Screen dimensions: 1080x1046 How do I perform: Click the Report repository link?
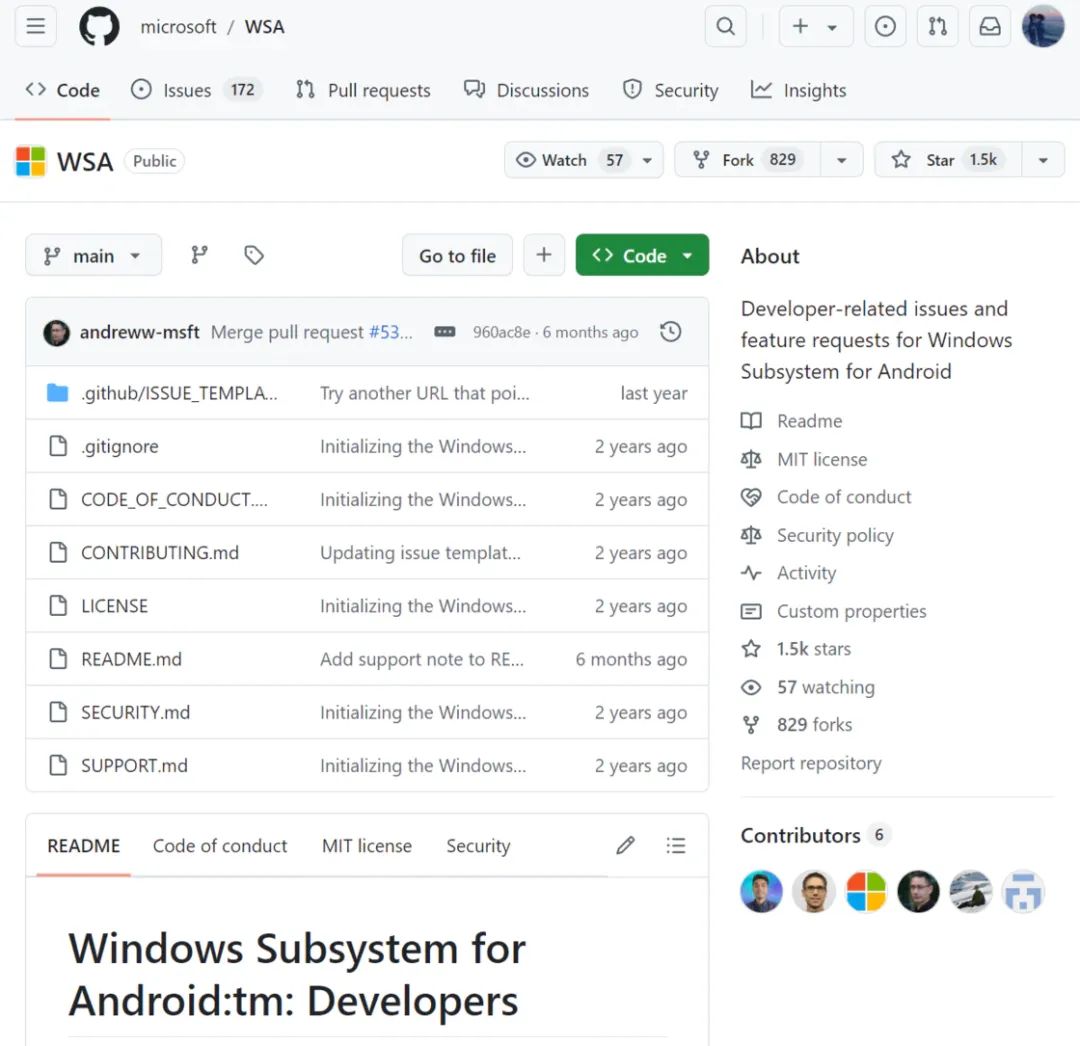[811, 763]
